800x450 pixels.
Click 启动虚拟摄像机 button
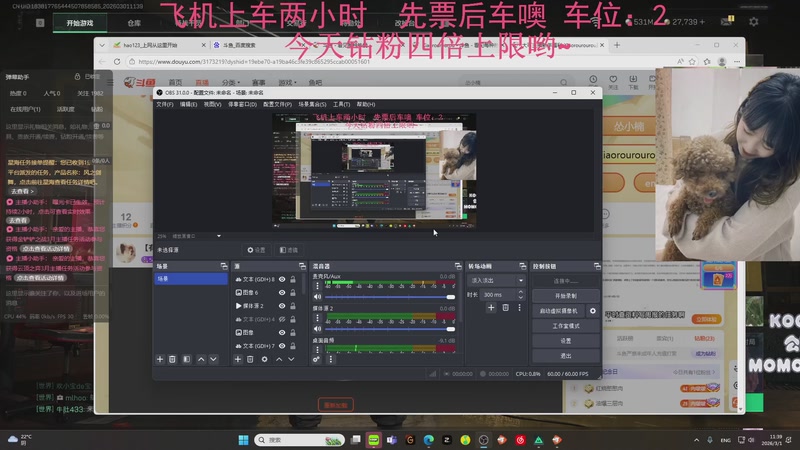coord(559,311)
